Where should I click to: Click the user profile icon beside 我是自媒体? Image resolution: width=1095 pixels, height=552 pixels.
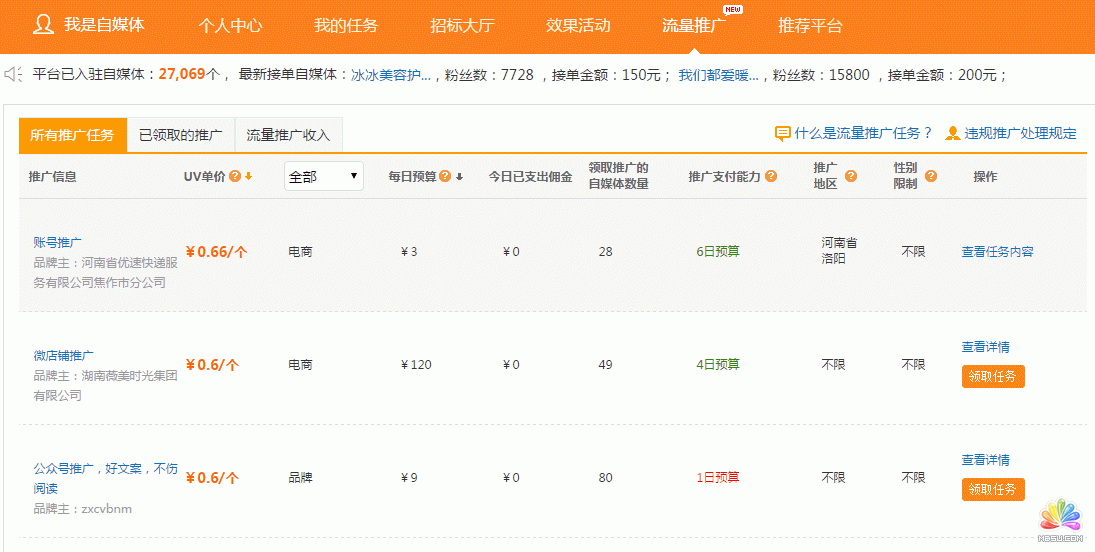tap(43, 25)
